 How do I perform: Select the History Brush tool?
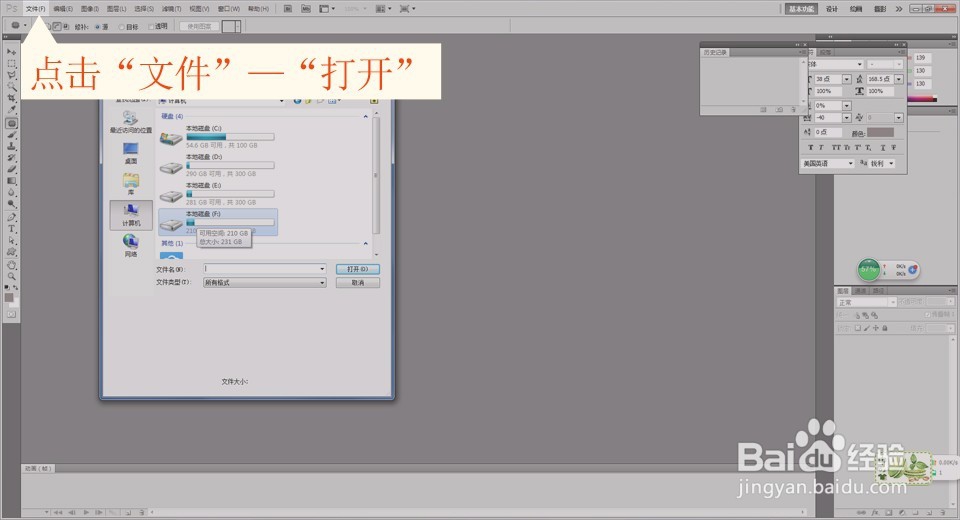point(11,158)
